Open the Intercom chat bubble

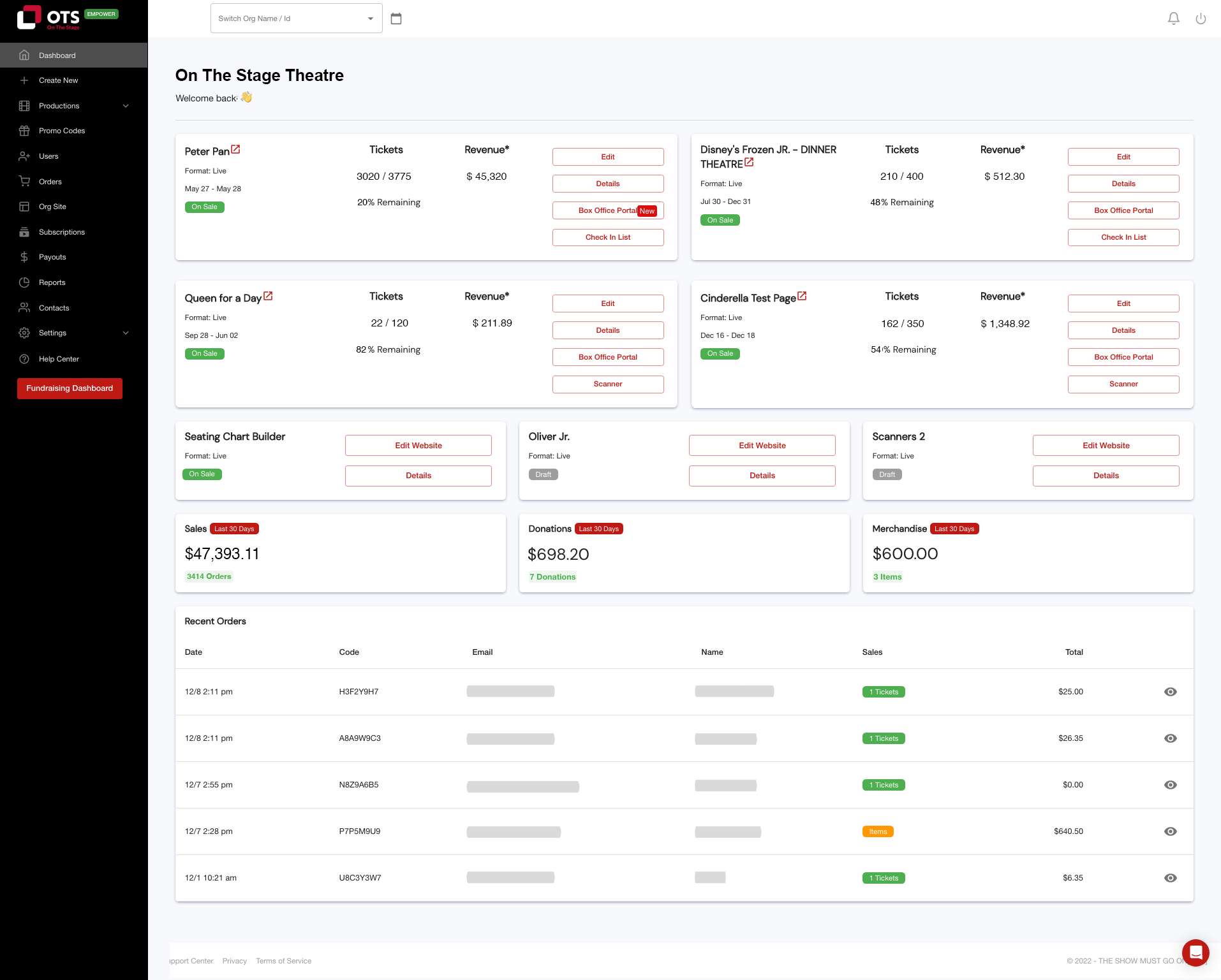1195,953
